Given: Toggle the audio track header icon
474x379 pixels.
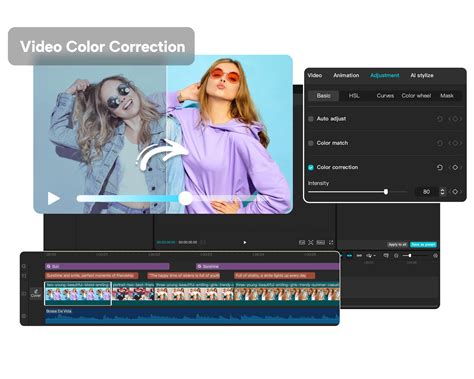Looking at the screenshot, I should click(24, 316).
